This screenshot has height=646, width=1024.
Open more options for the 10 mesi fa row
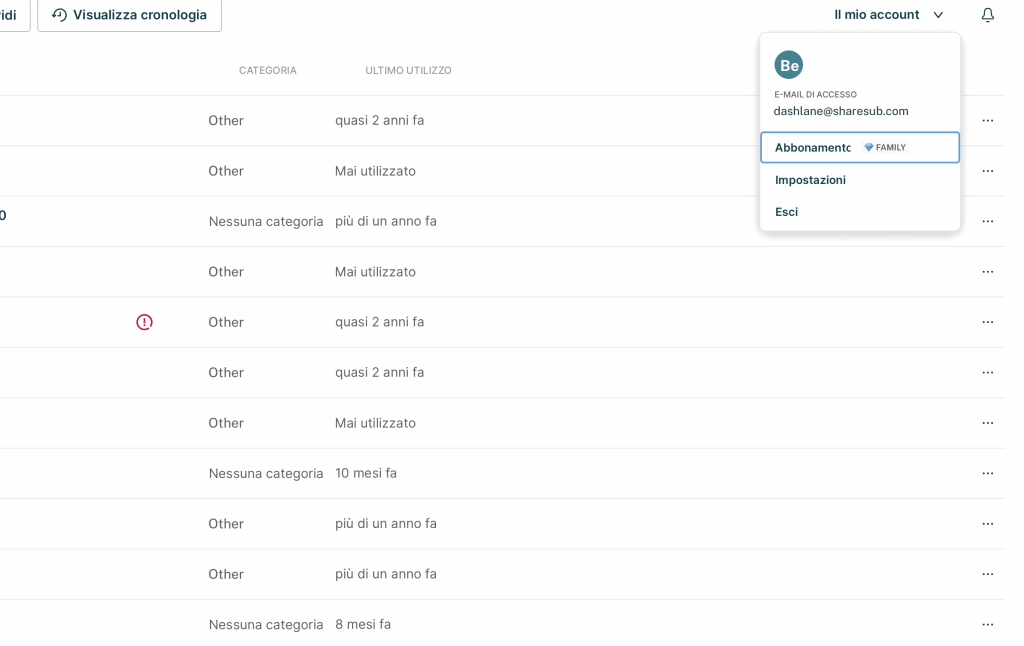coord(987,474)
